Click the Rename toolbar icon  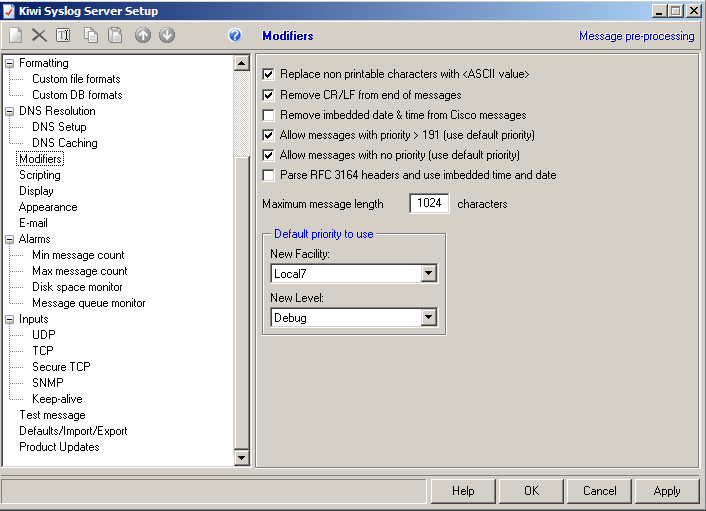coord(63,35)
